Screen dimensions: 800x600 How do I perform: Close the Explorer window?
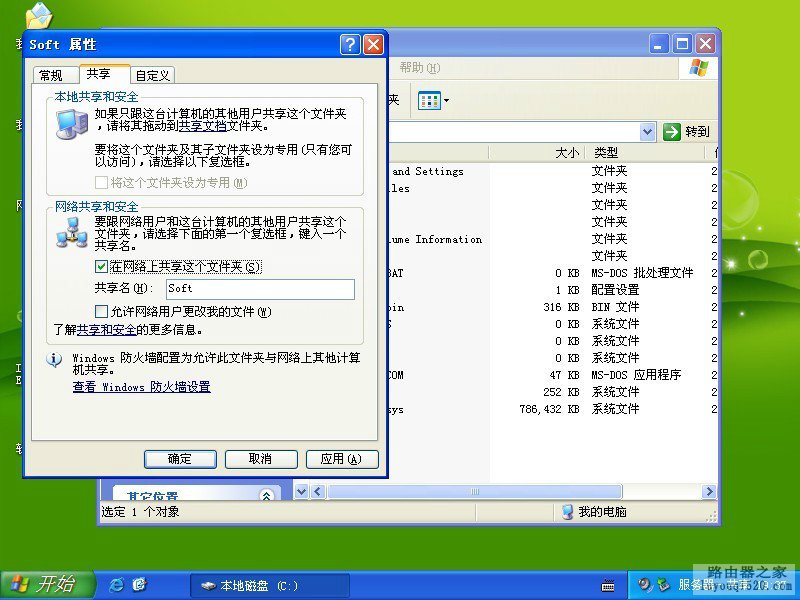point(706,44)
